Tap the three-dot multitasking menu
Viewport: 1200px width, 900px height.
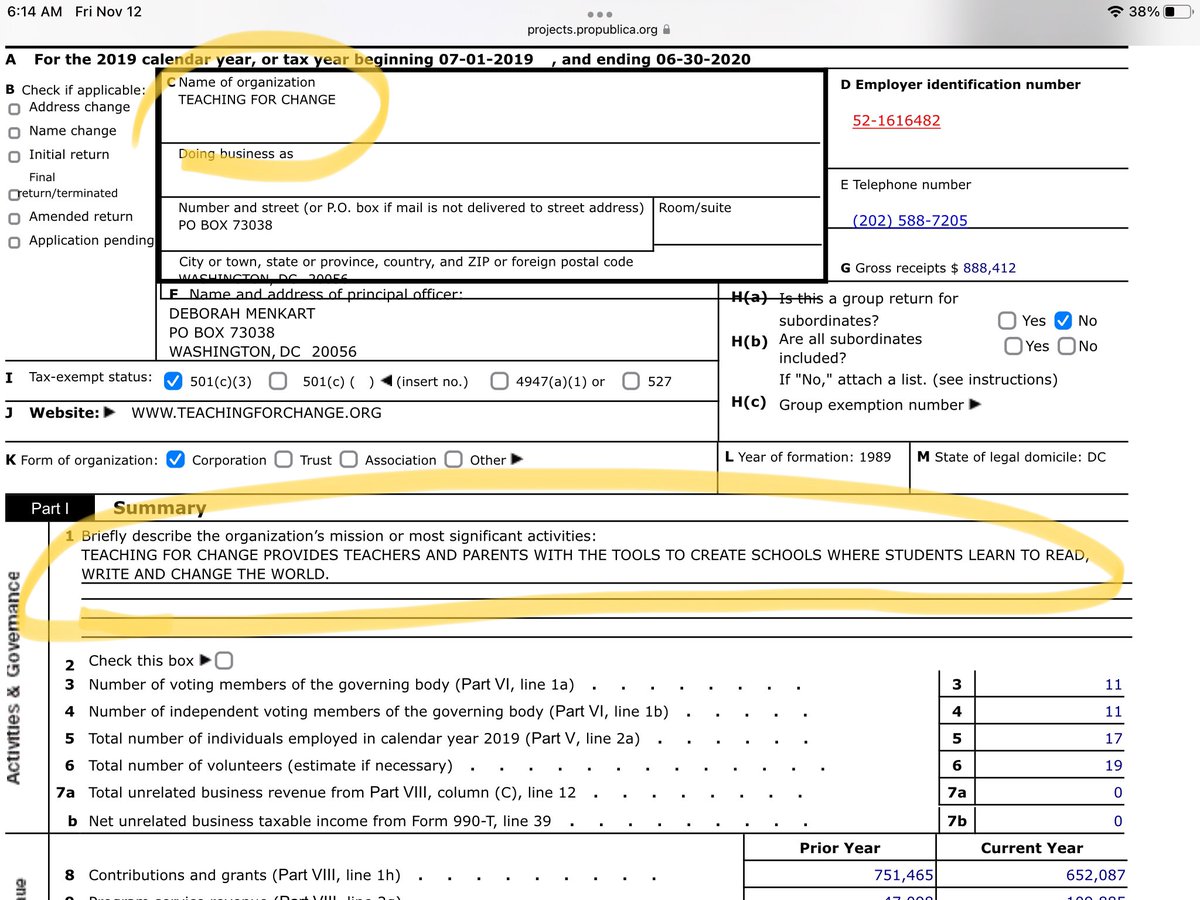click(599, 14)
